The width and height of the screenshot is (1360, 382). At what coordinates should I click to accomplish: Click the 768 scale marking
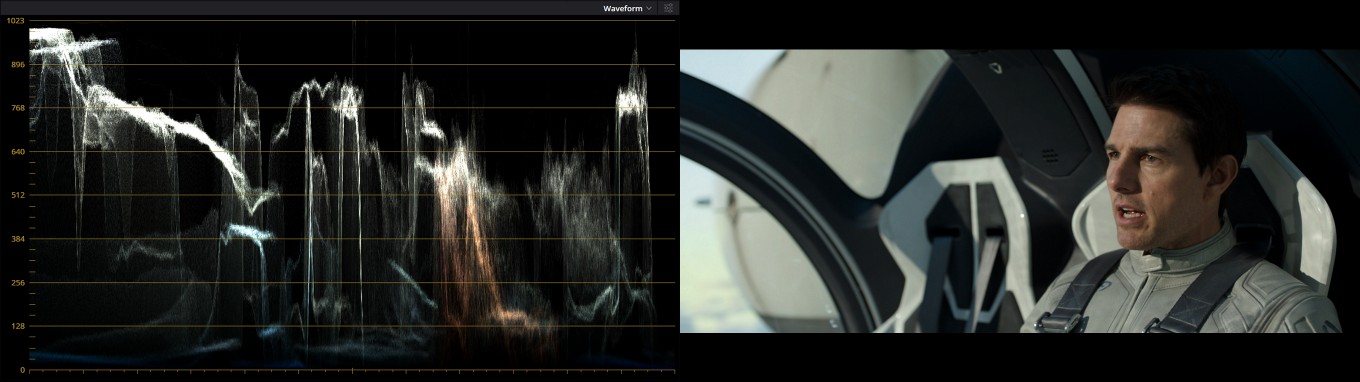point(17,108)
